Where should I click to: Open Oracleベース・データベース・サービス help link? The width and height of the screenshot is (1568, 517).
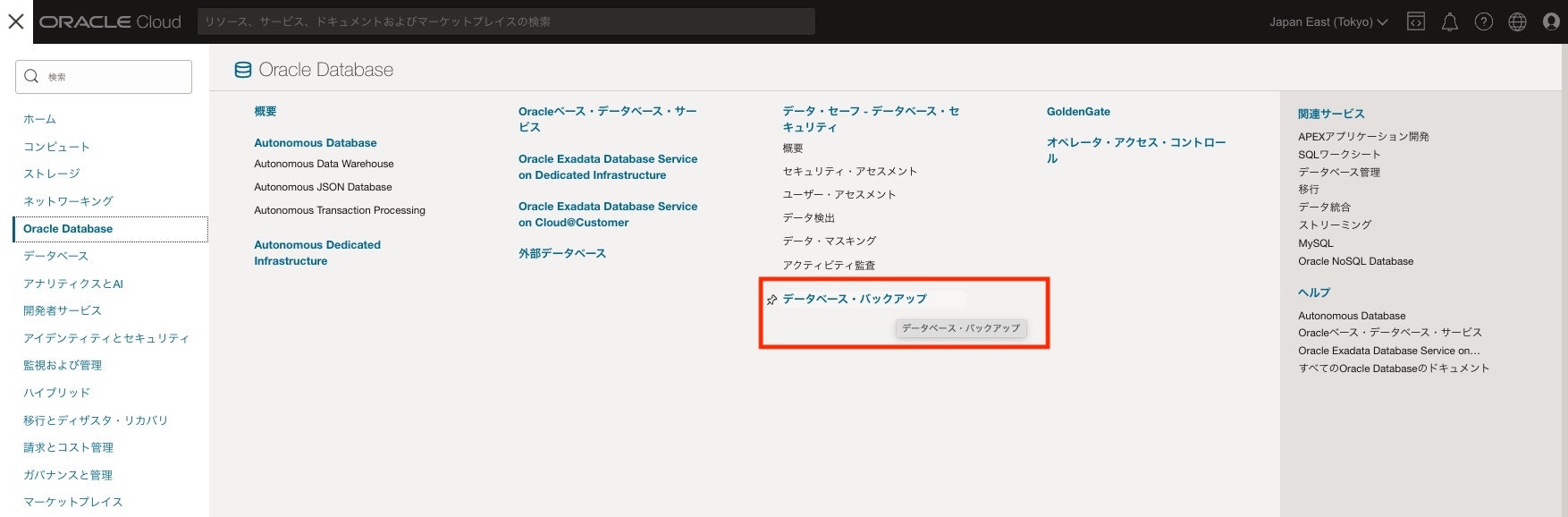click(1390, 333)
